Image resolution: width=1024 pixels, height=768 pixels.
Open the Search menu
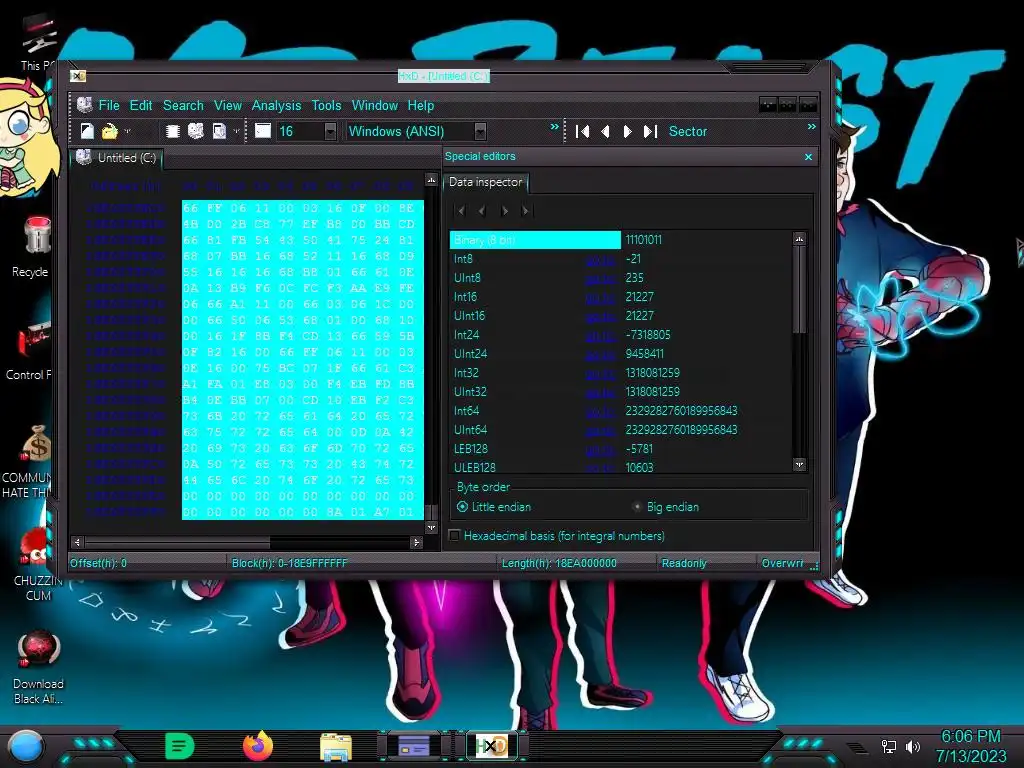183,105
